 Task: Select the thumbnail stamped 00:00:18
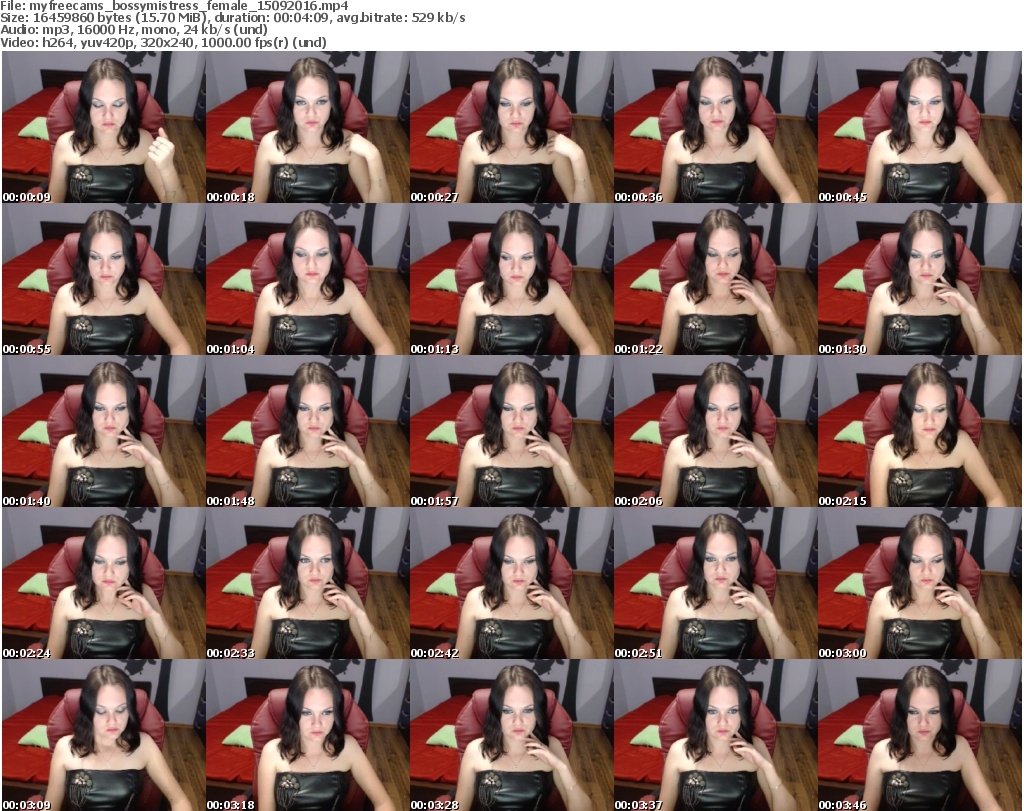coord(308,127)
